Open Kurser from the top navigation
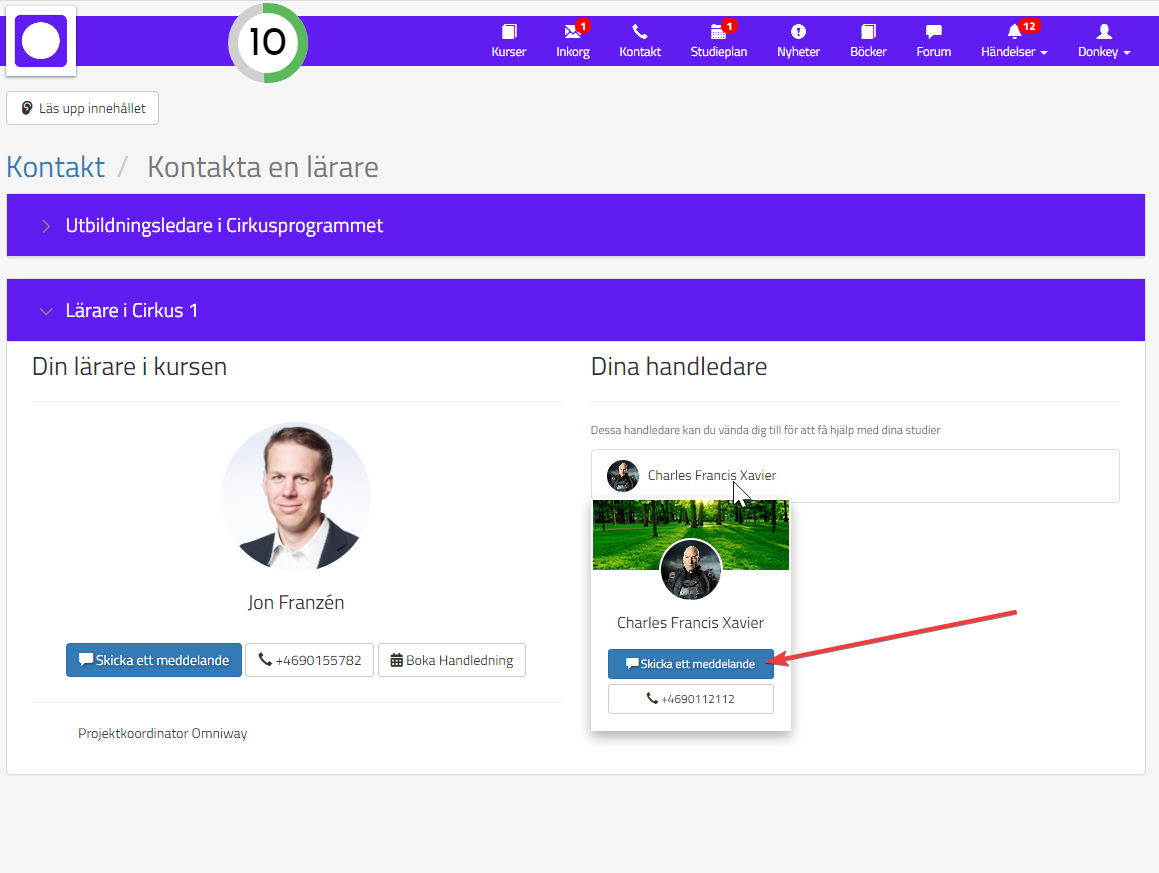Image resolution: width=1159 pixels, height=873 pixels. (x=508, y=41)
